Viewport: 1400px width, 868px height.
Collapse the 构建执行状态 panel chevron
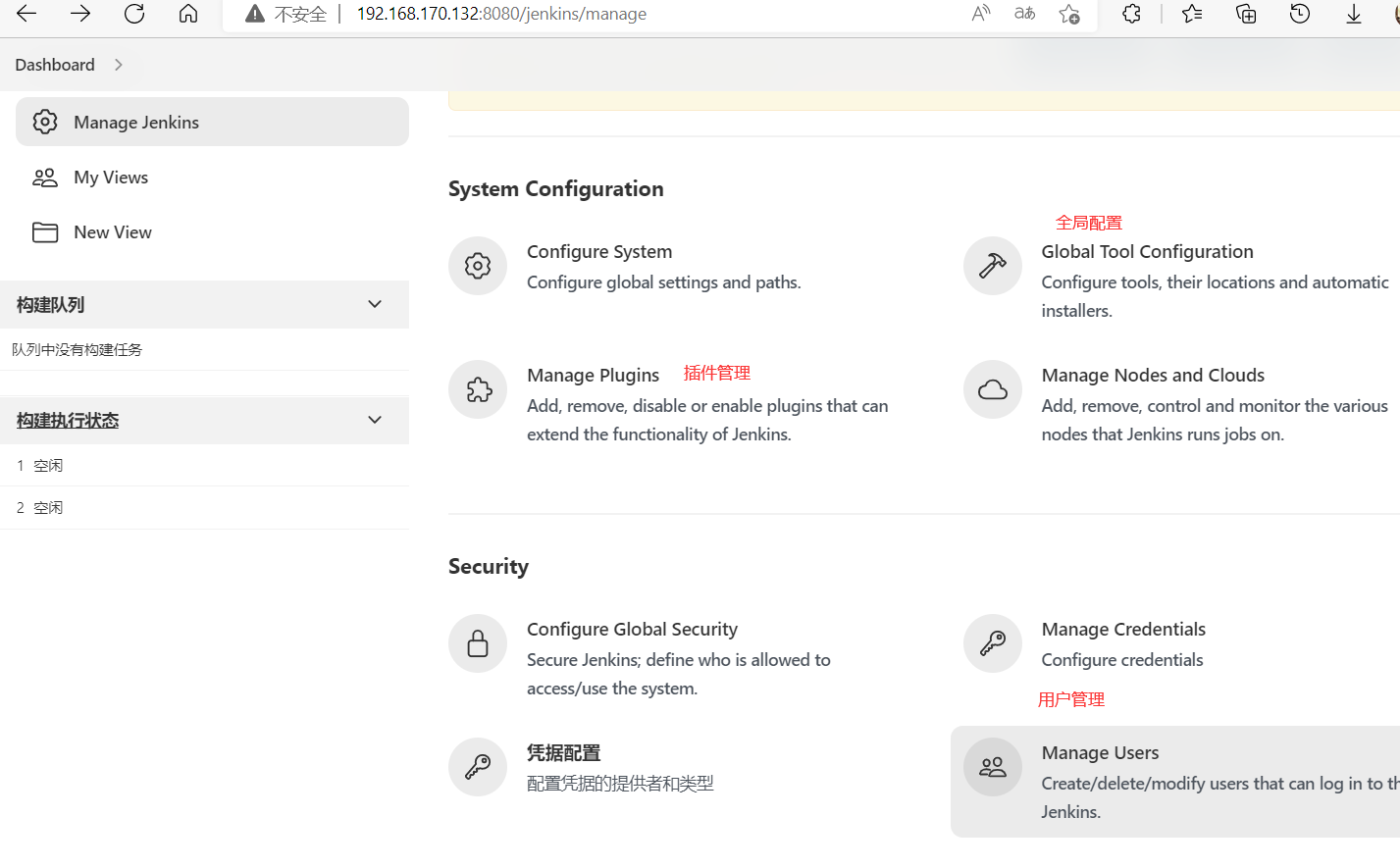pos(375,420)
